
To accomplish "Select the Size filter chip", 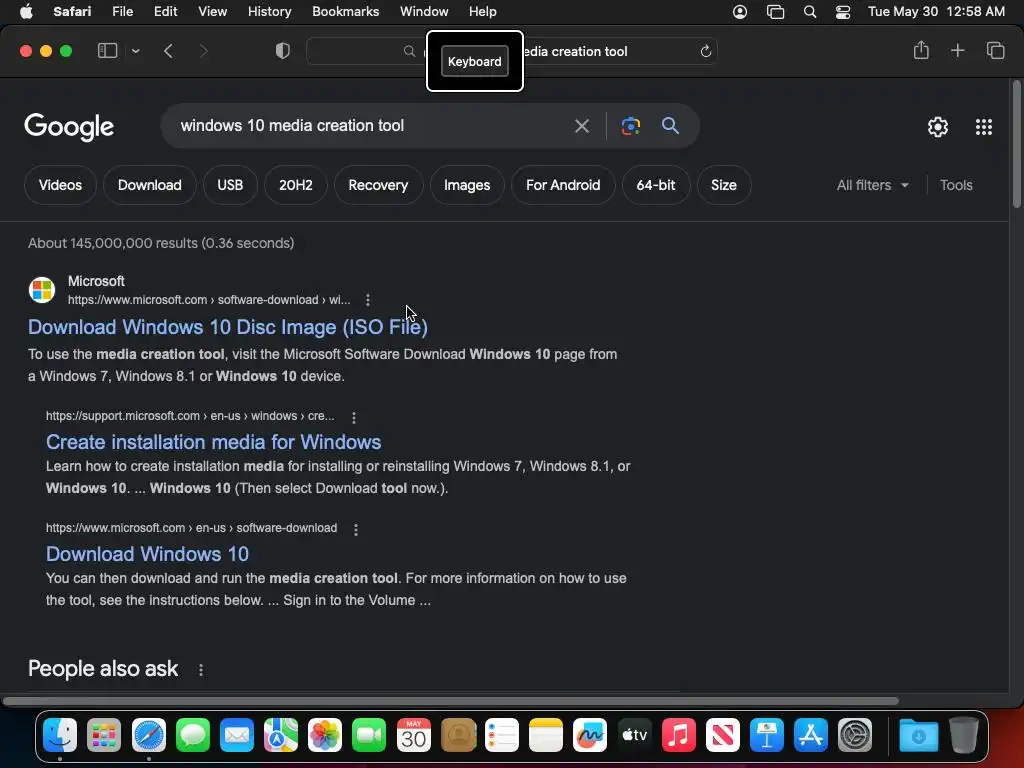I will [x=724, y=185].
